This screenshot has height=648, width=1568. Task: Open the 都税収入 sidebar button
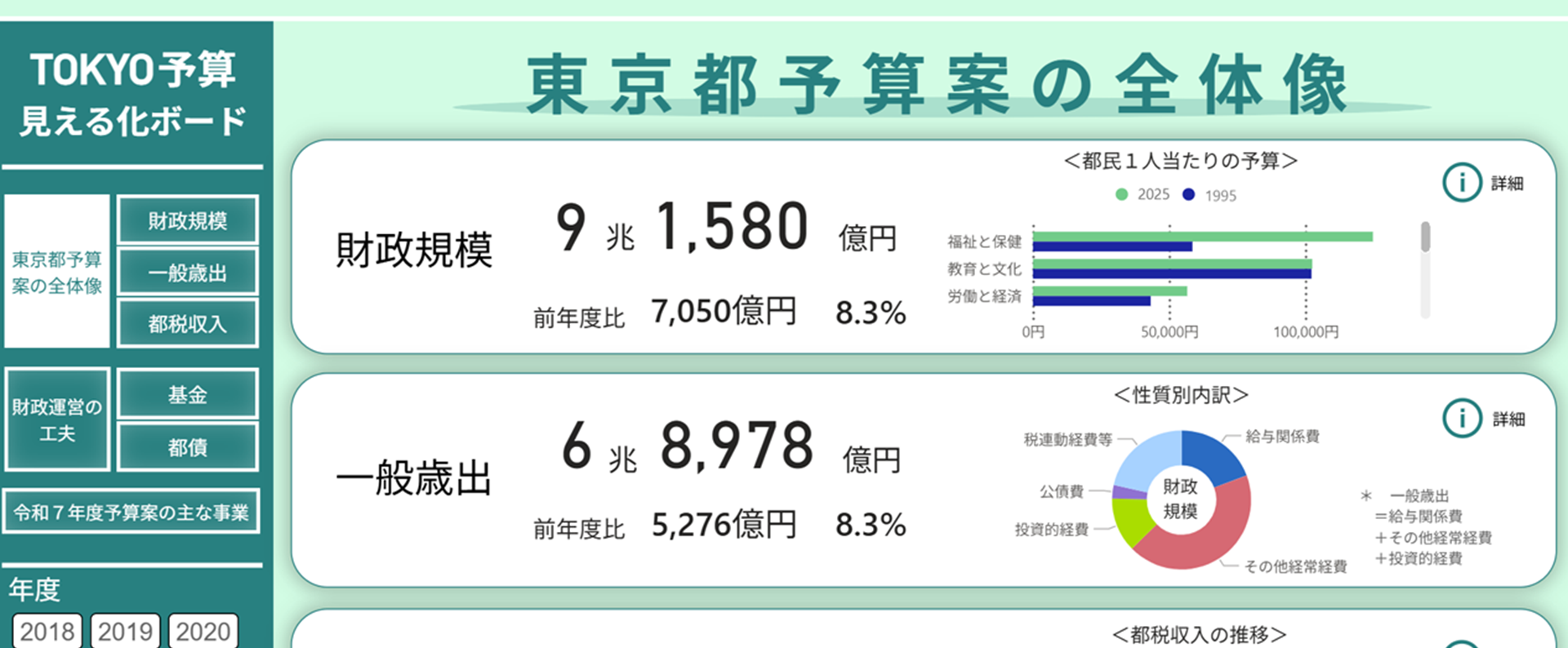(188, 324)
